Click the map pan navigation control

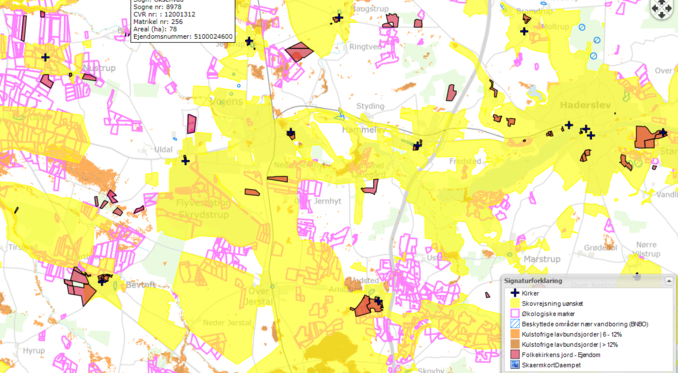pyautogui.click(x=662, y=9)
